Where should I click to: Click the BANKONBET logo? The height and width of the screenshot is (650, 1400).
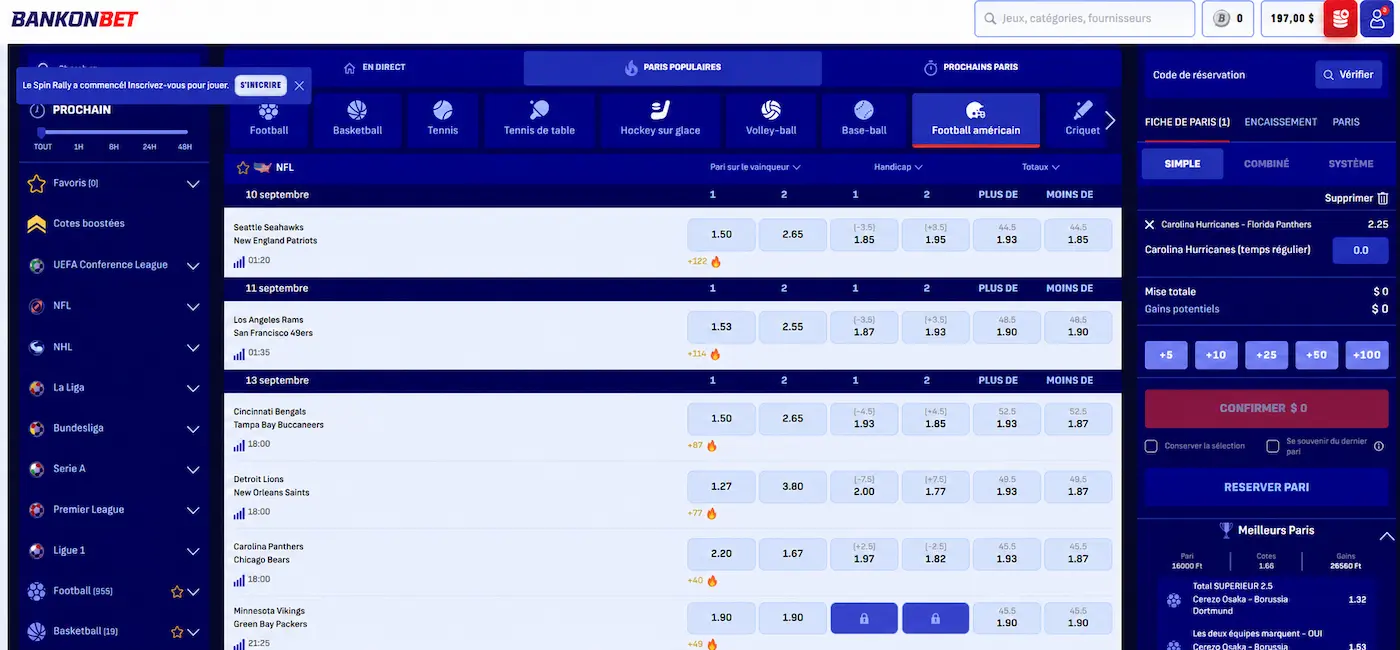(x=75, y=19)
